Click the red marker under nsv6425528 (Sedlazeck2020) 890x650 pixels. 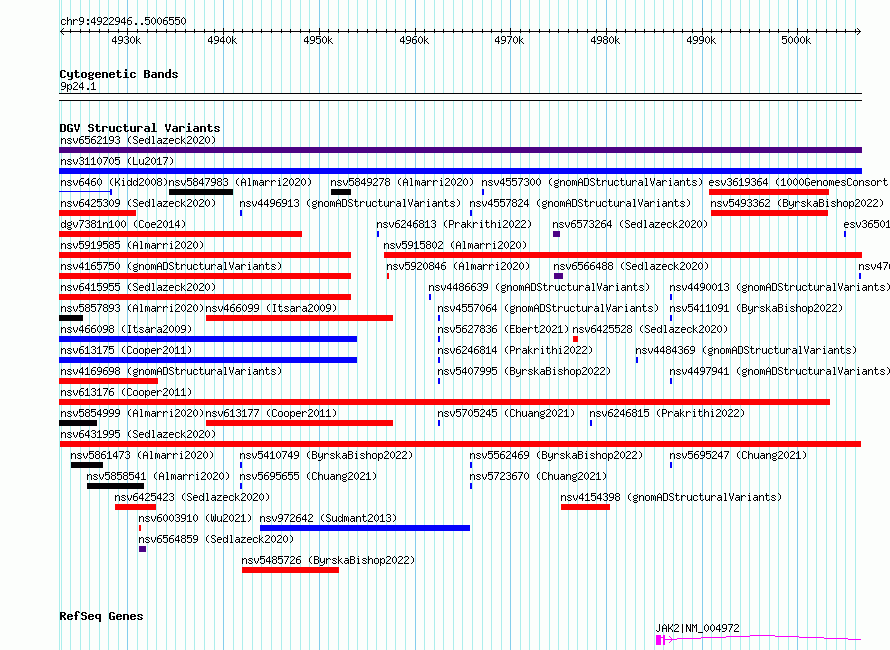[576, 339]
